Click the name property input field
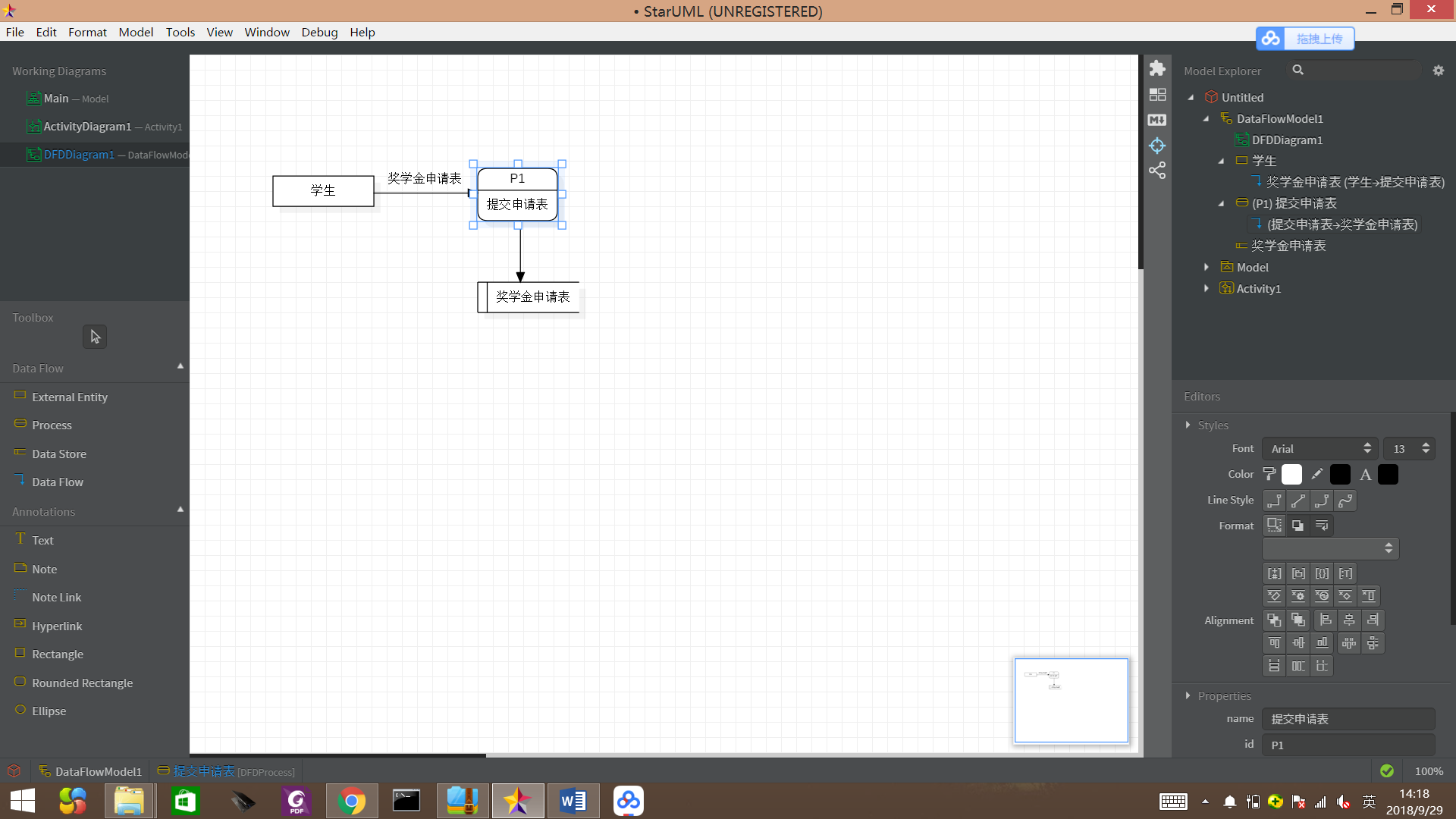The image size is (1456, 819). click(x=1348, y=719)
